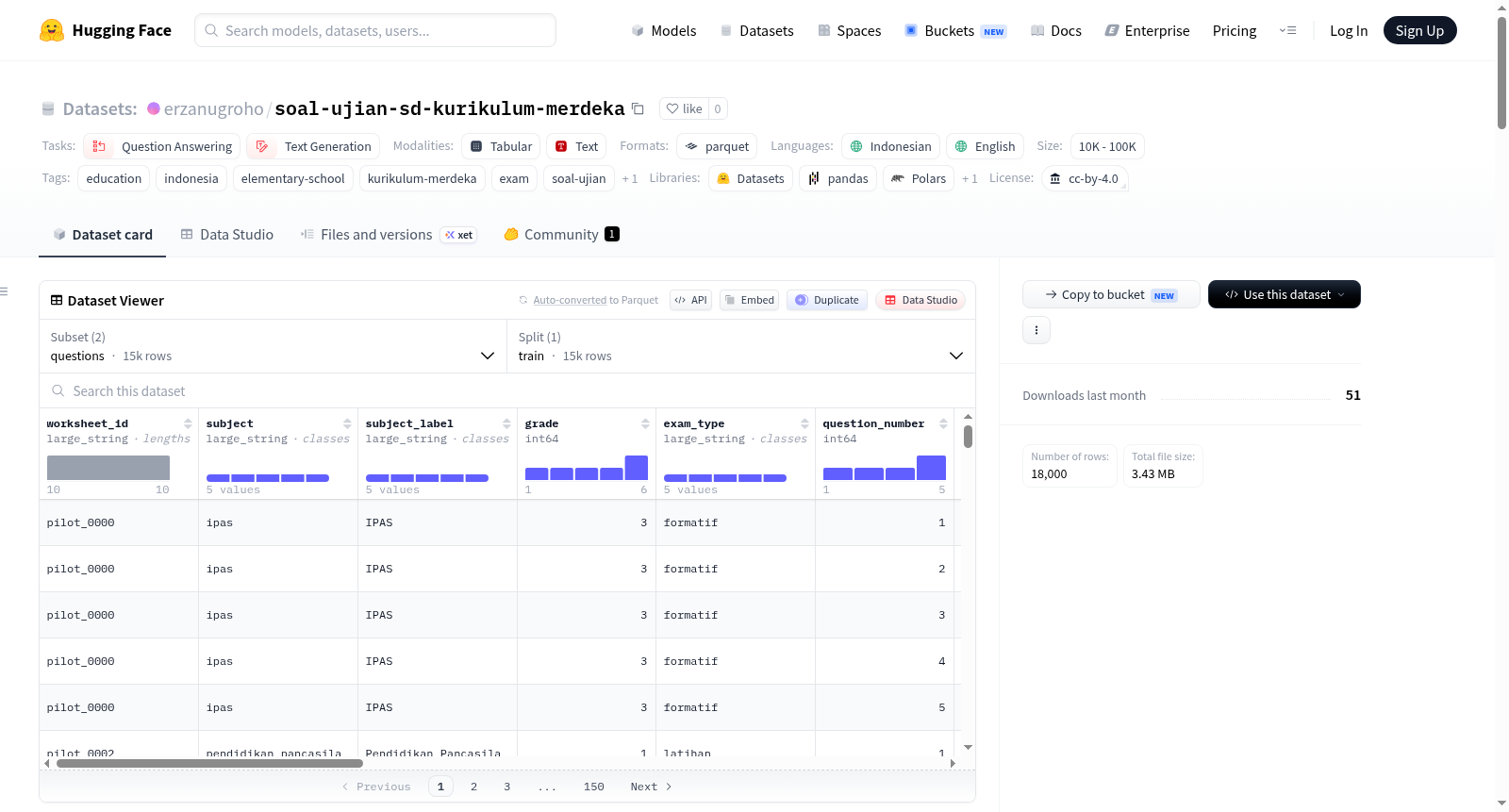The height and width of the screenshot is (812, 1509).
Task: Go to page 2 of the table
Action: [473, 787]
